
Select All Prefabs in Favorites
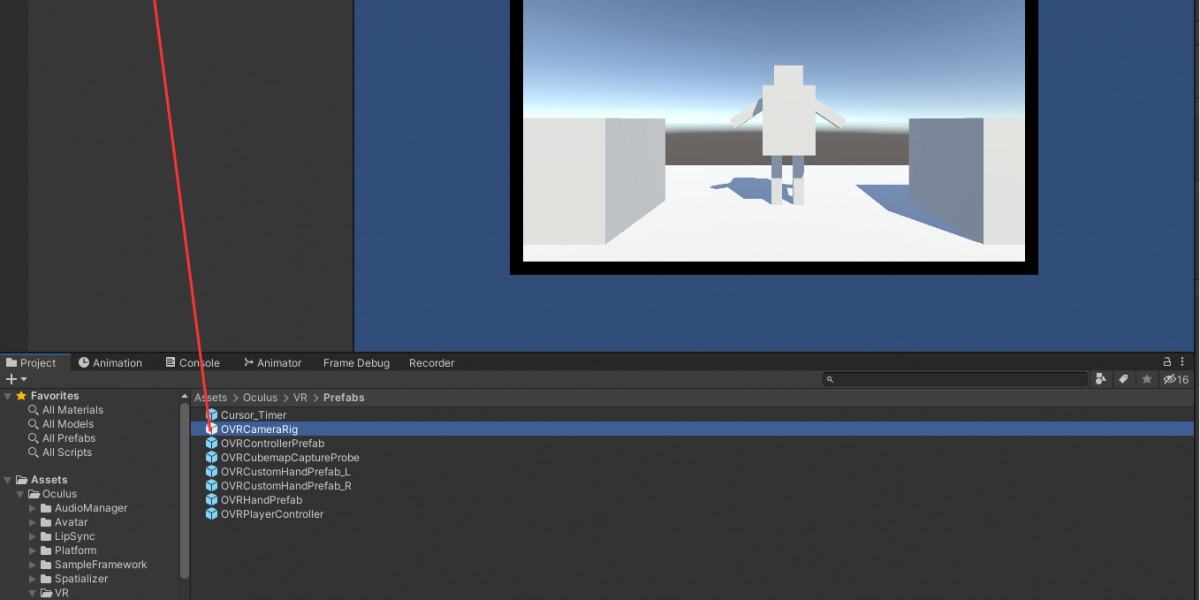(68, 438)
